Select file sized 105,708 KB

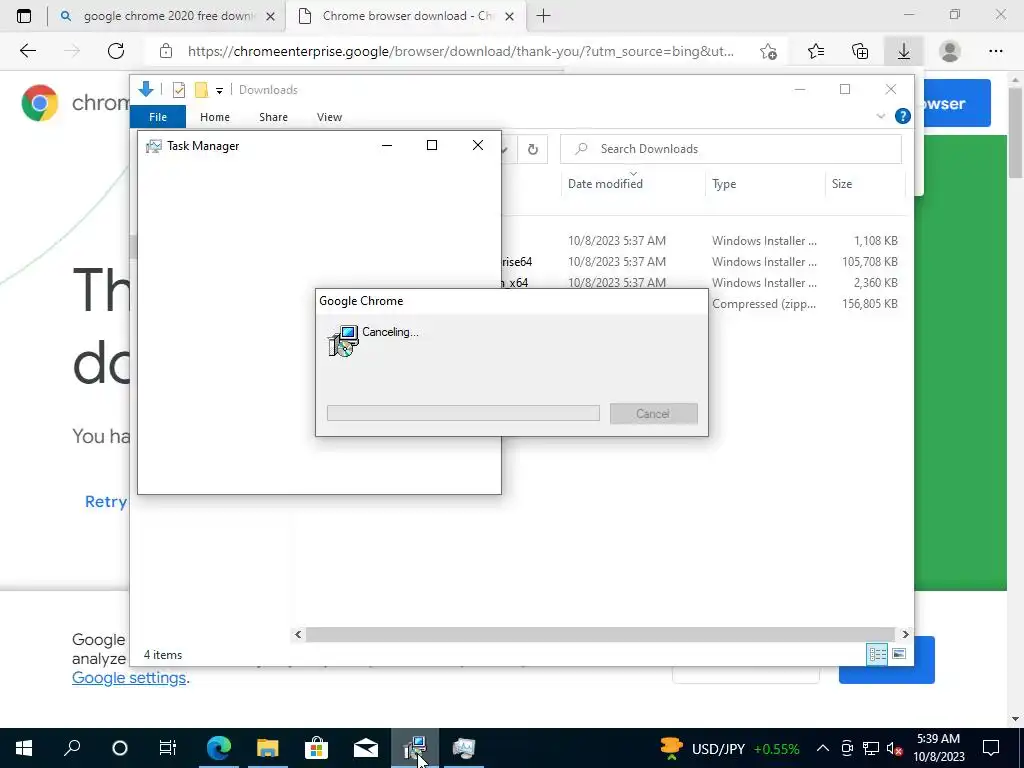click(x=705, y=262)
